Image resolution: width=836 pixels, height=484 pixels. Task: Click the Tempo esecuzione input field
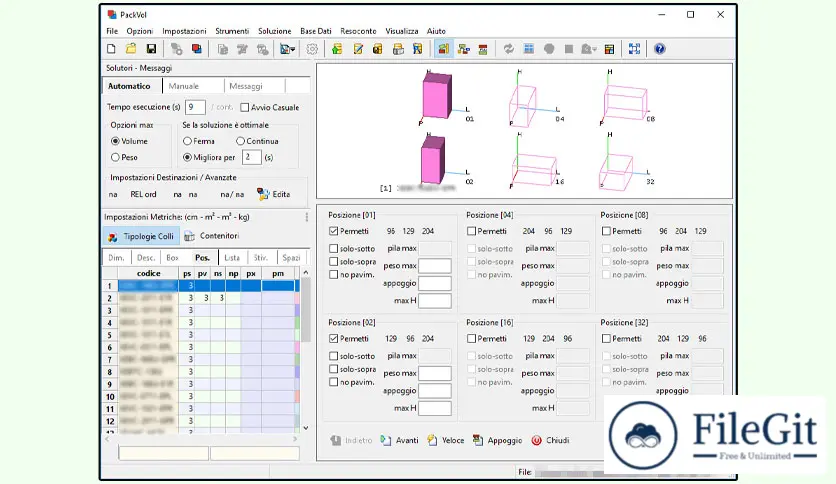pyautogui.click(x=195, y=107)
